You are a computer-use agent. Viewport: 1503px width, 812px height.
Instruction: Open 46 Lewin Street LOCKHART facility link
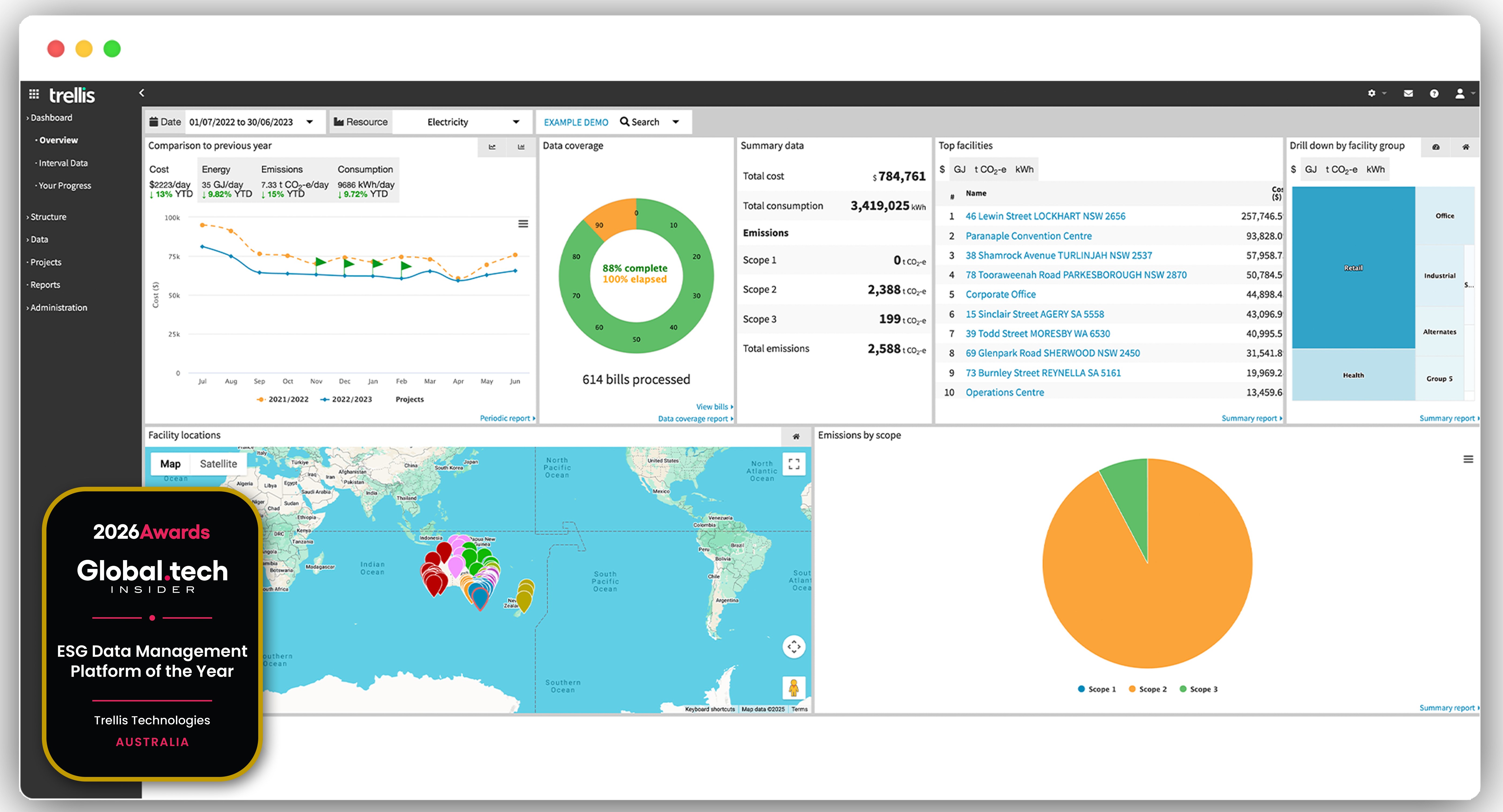point(1045,216)
